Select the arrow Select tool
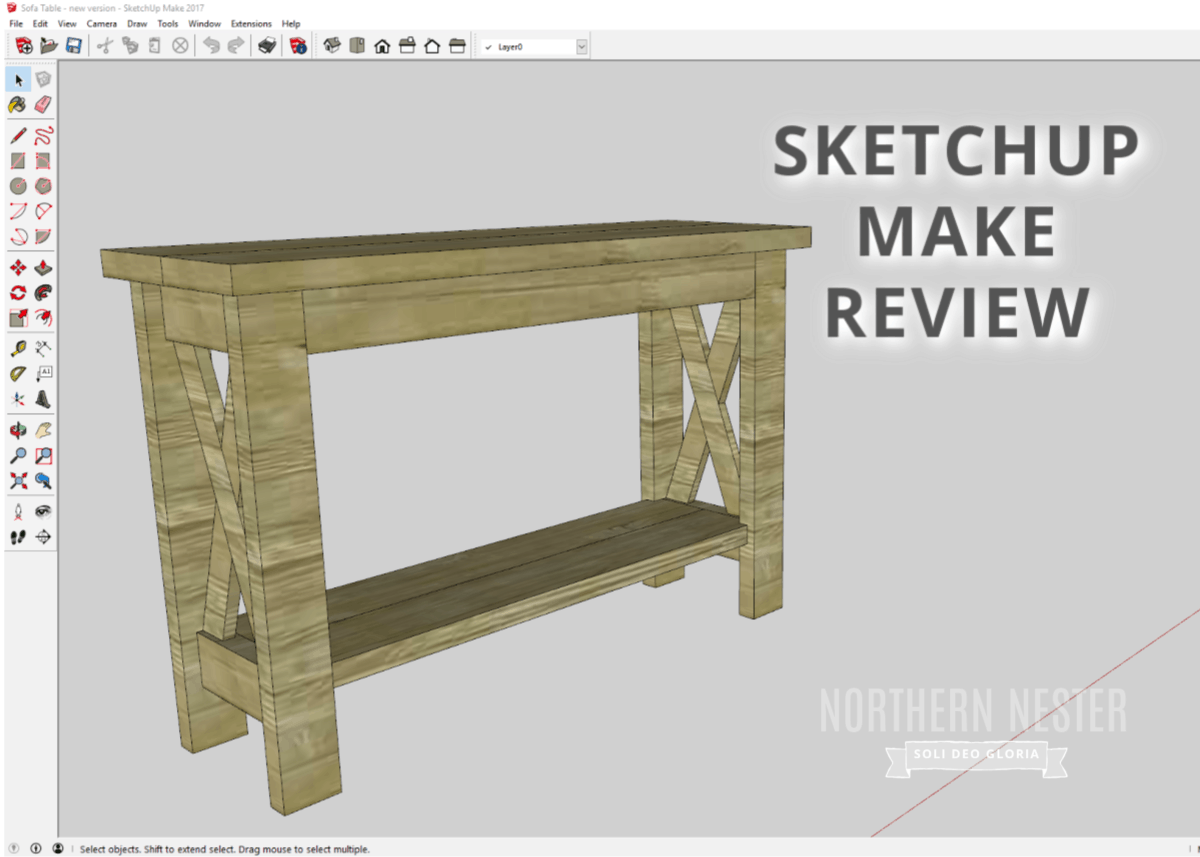The height and width of the screenshot is (857, 1200). 18,79
